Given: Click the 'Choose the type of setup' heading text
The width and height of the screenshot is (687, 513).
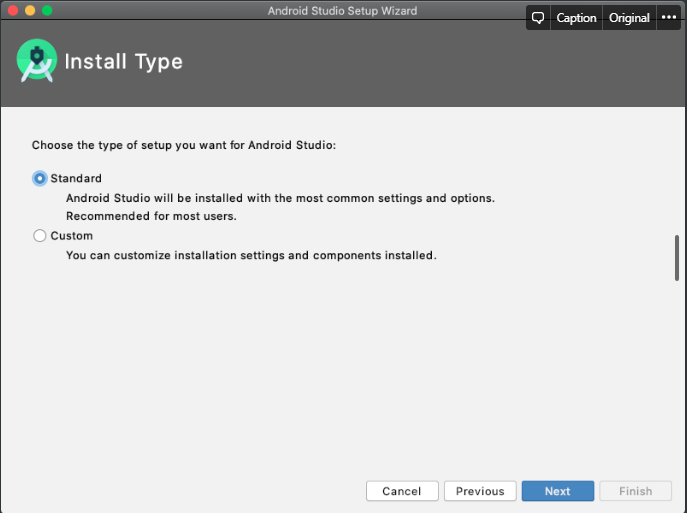Looking at the screenshot, I should point(184,145).
